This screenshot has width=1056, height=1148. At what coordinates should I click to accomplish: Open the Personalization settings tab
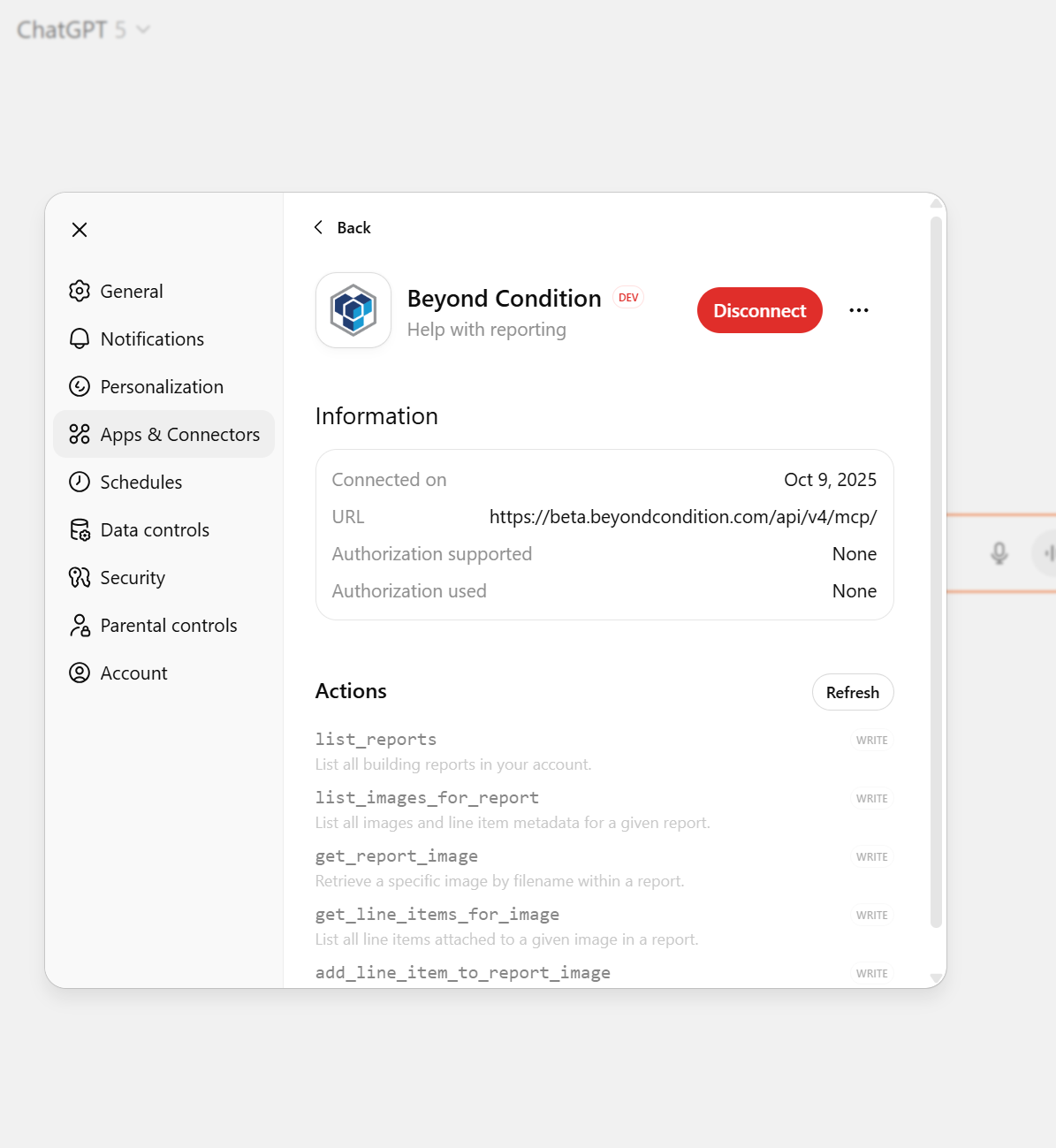[163, 386]
